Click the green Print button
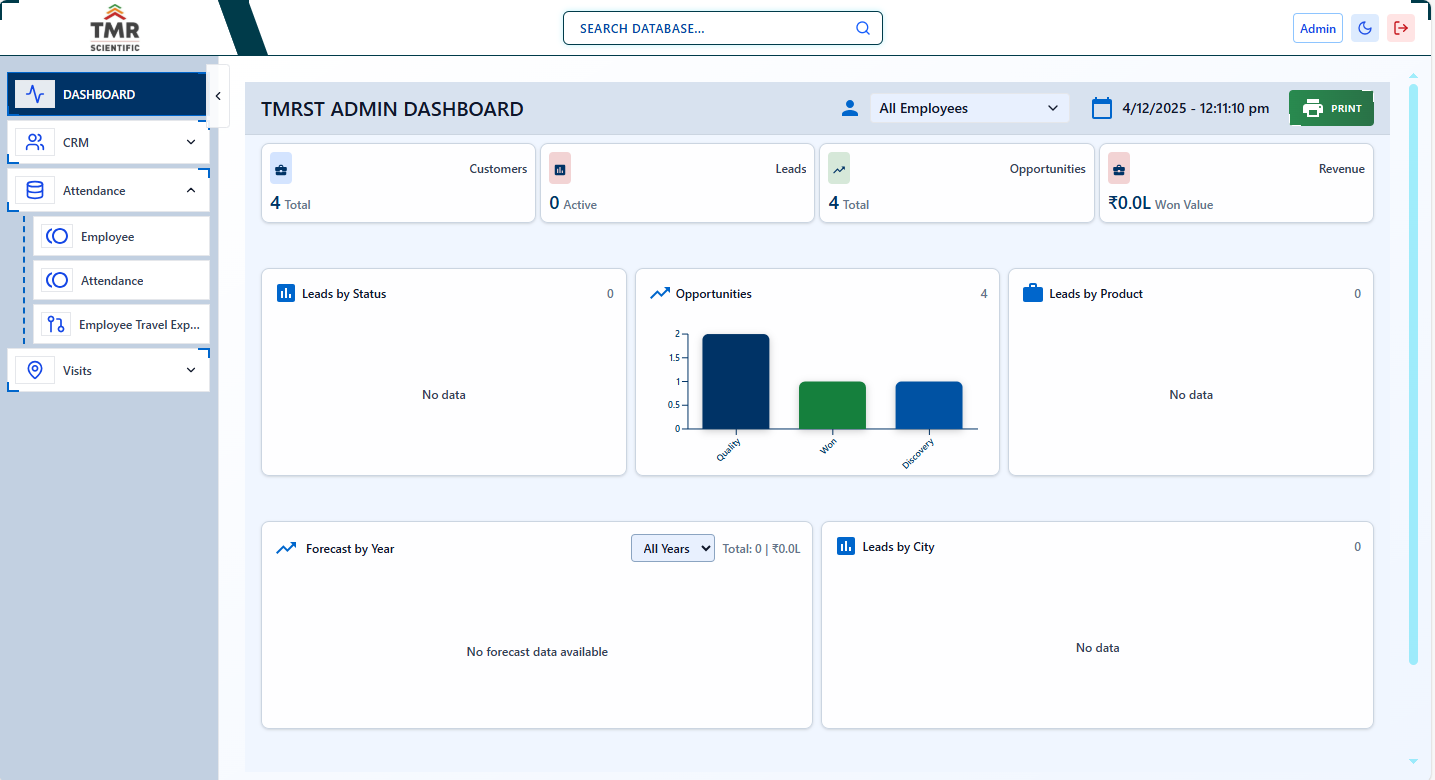This screenshot has width=1435, height=780. (x=1331, y=108)
